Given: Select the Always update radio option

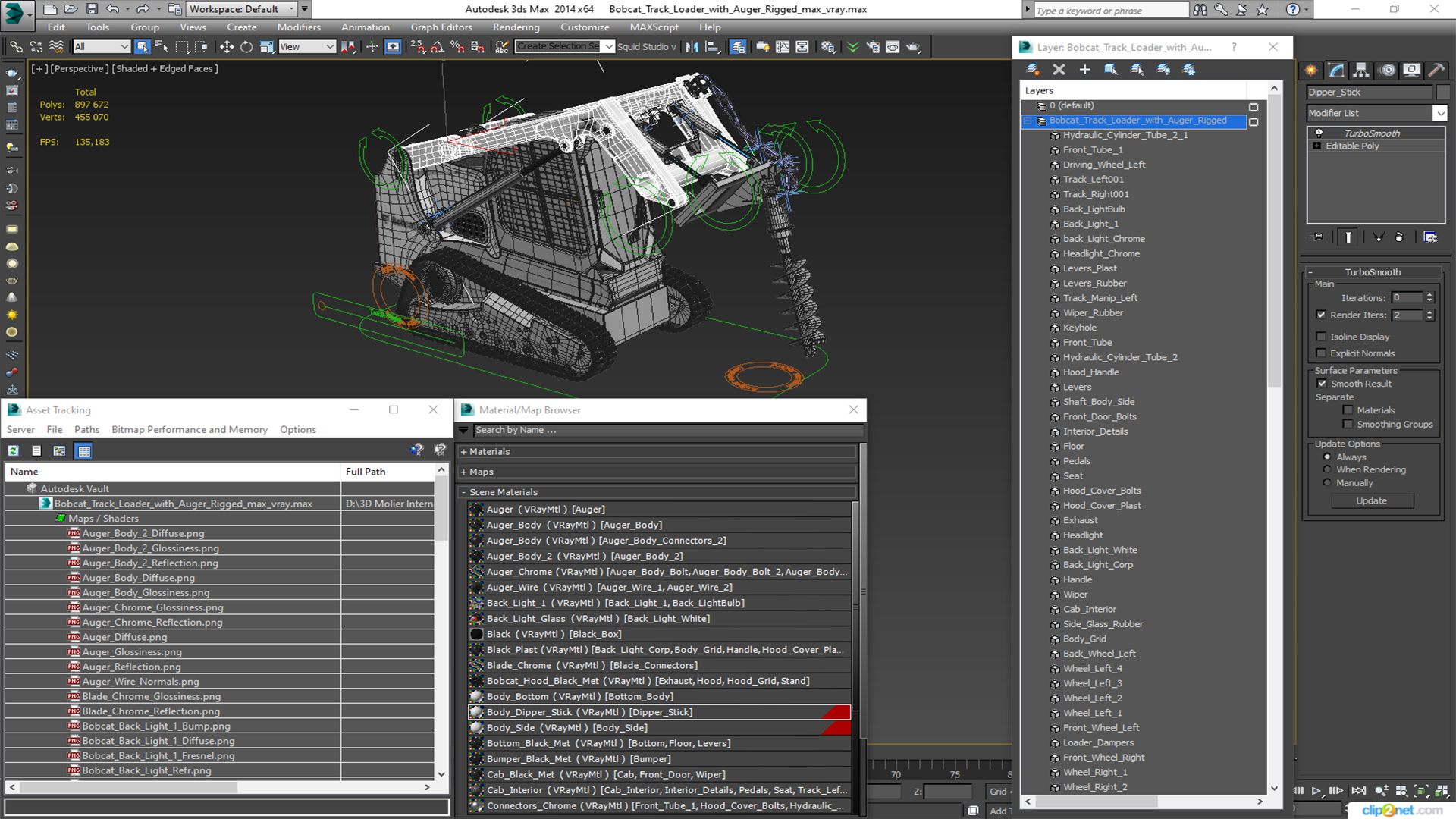Looking at the screenshot, I should tap(1327, 457).
